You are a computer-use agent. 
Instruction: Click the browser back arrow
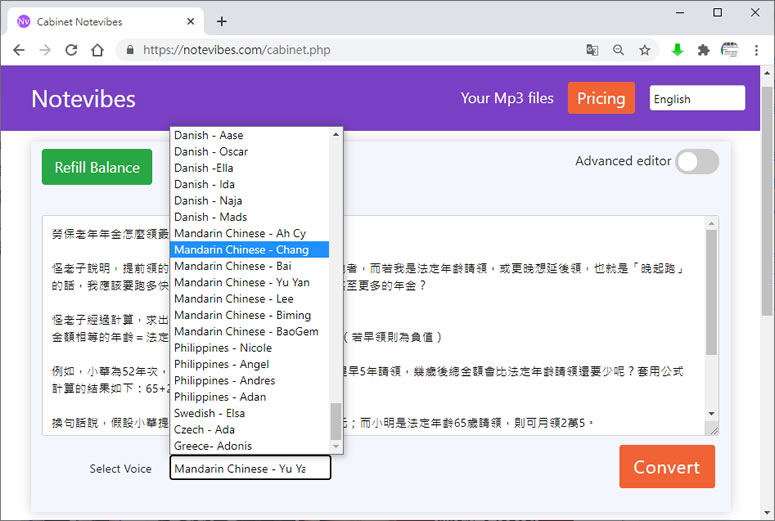pyautogui.click(x=18, y=50)
